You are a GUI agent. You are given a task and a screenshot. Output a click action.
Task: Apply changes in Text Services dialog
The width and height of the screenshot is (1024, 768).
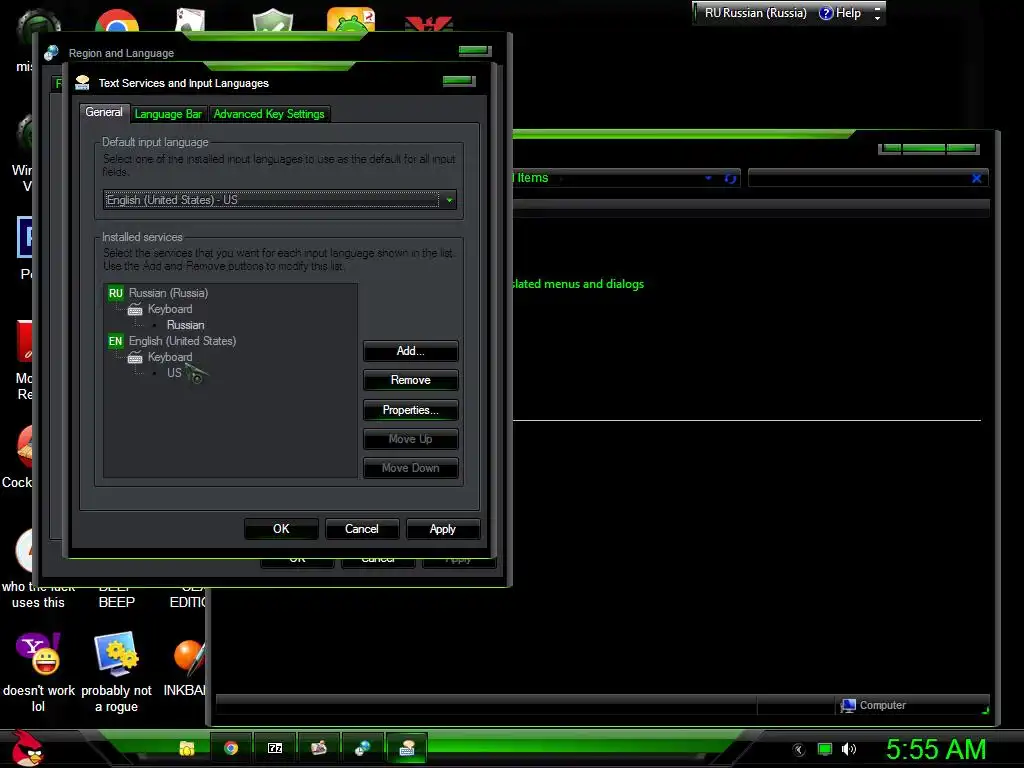point(442,529)
